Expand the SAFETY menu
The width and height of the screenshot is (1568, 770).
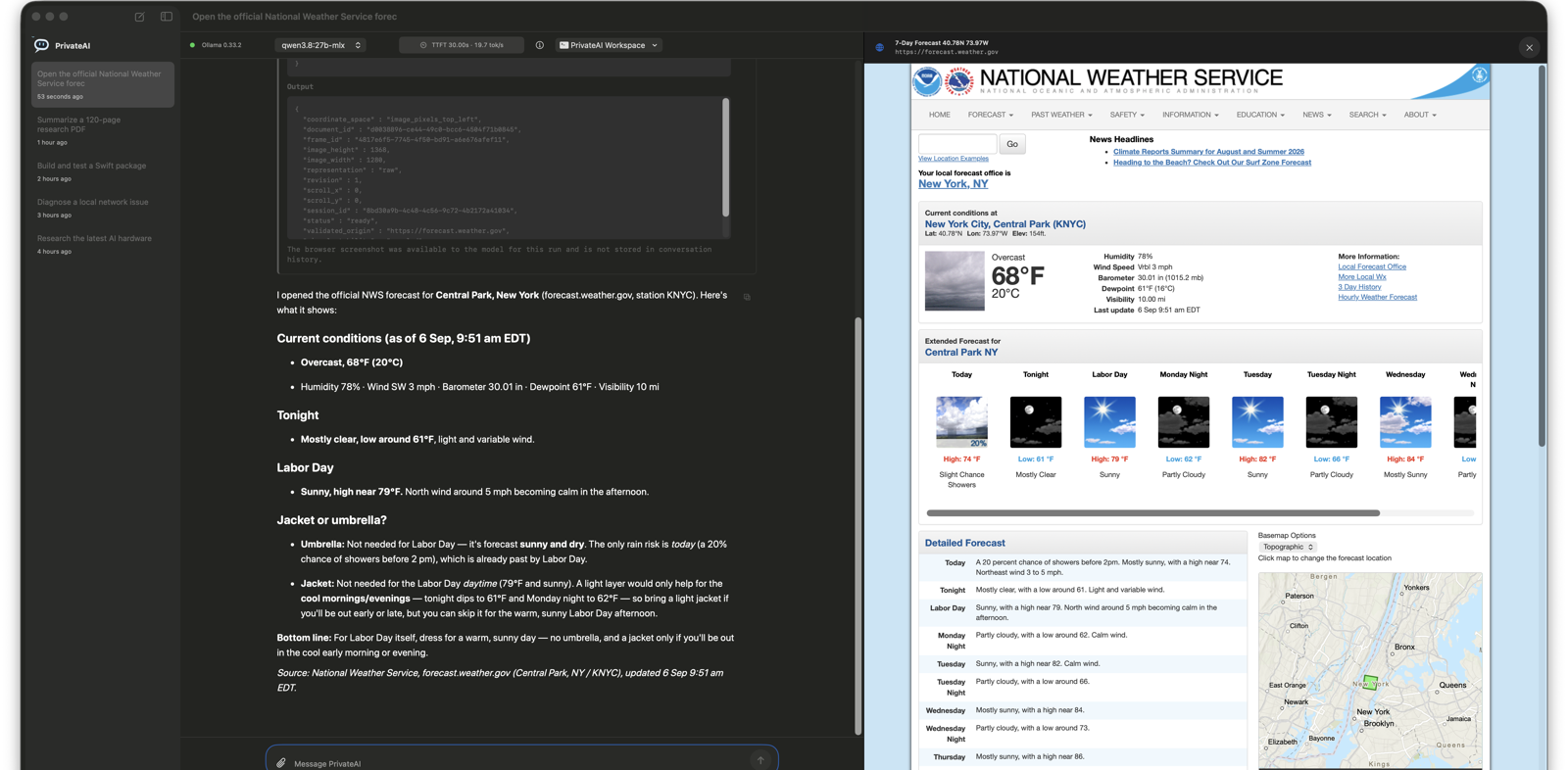click(1127, 115)
